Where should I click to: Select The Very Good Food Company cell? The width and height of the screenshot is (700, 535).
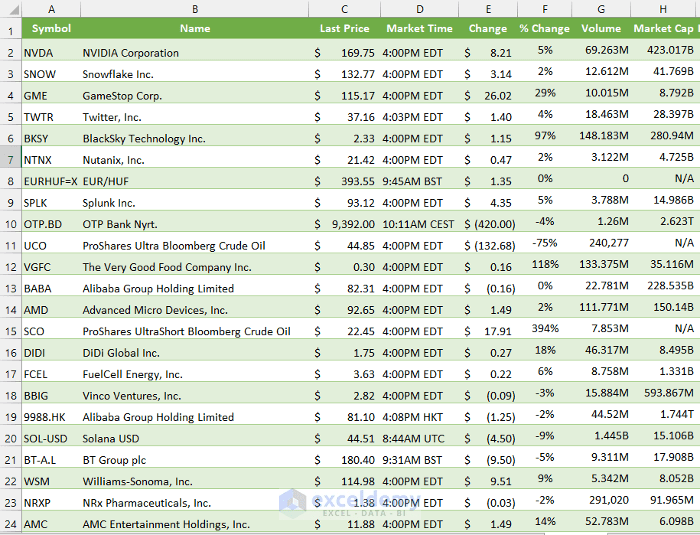tap(195, 264)
